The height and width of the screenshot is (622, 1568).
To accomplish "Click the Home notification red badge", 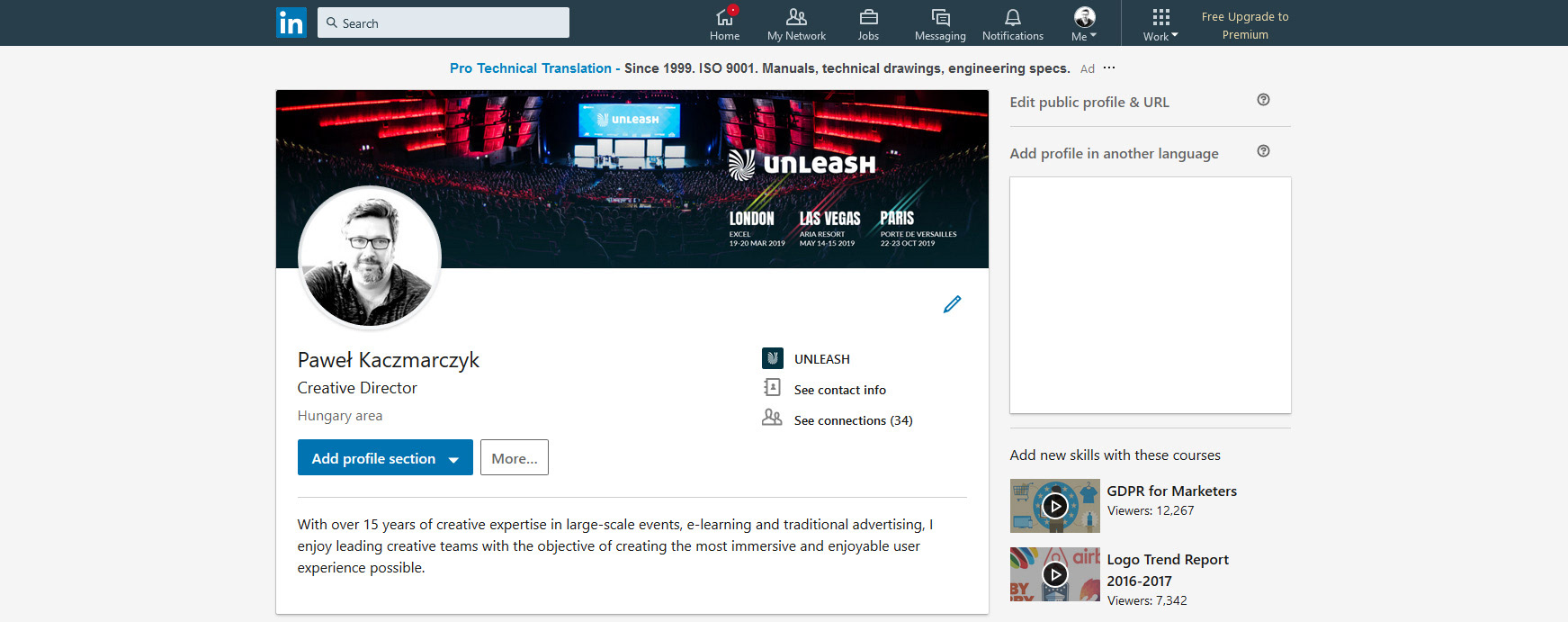I will click(733, 10).
